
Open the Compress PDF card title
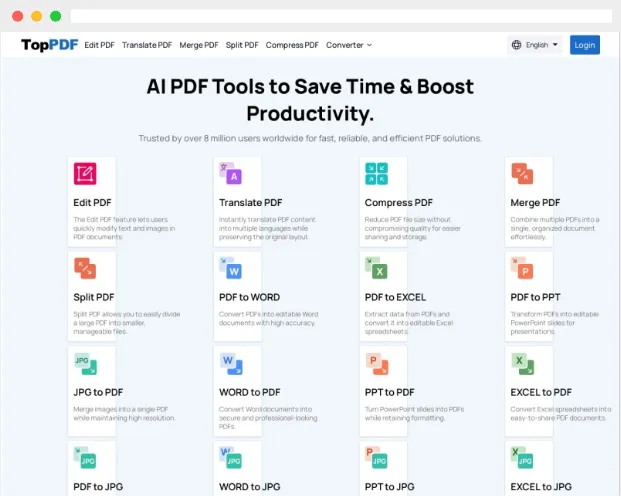[x=398, y=202]
